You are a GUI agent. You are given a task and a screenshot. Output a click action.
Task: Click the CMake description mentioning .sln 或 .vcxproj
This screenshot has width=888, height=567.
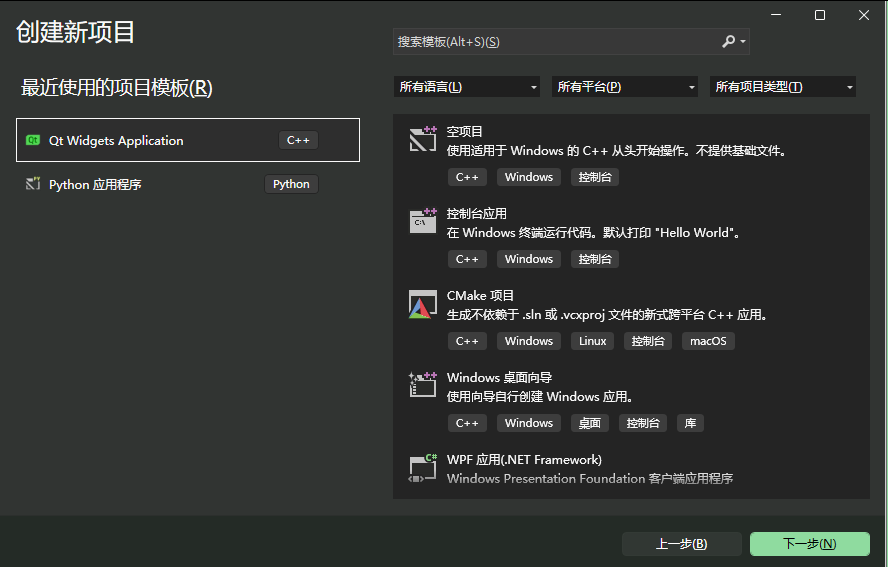click(607, 315)
